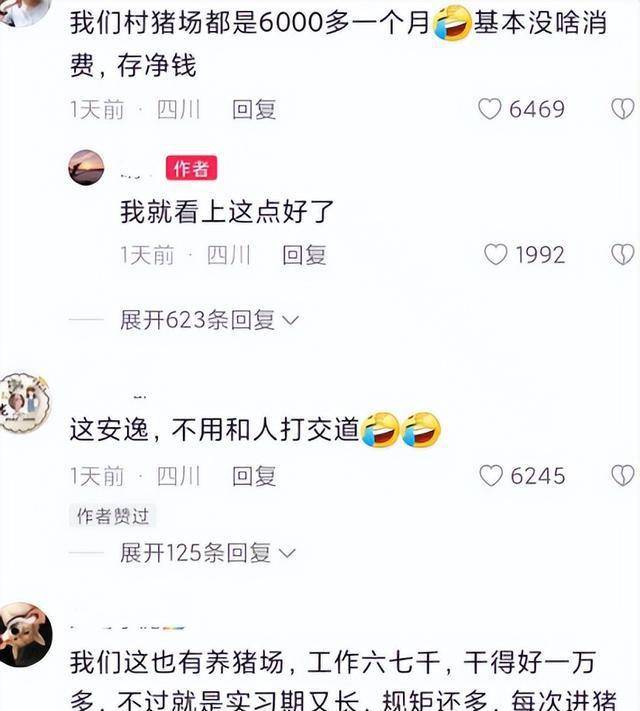The image size is (640, 711).
Task: Like the 这安逸 comment with 6245 likes
Action: [491, 476]
